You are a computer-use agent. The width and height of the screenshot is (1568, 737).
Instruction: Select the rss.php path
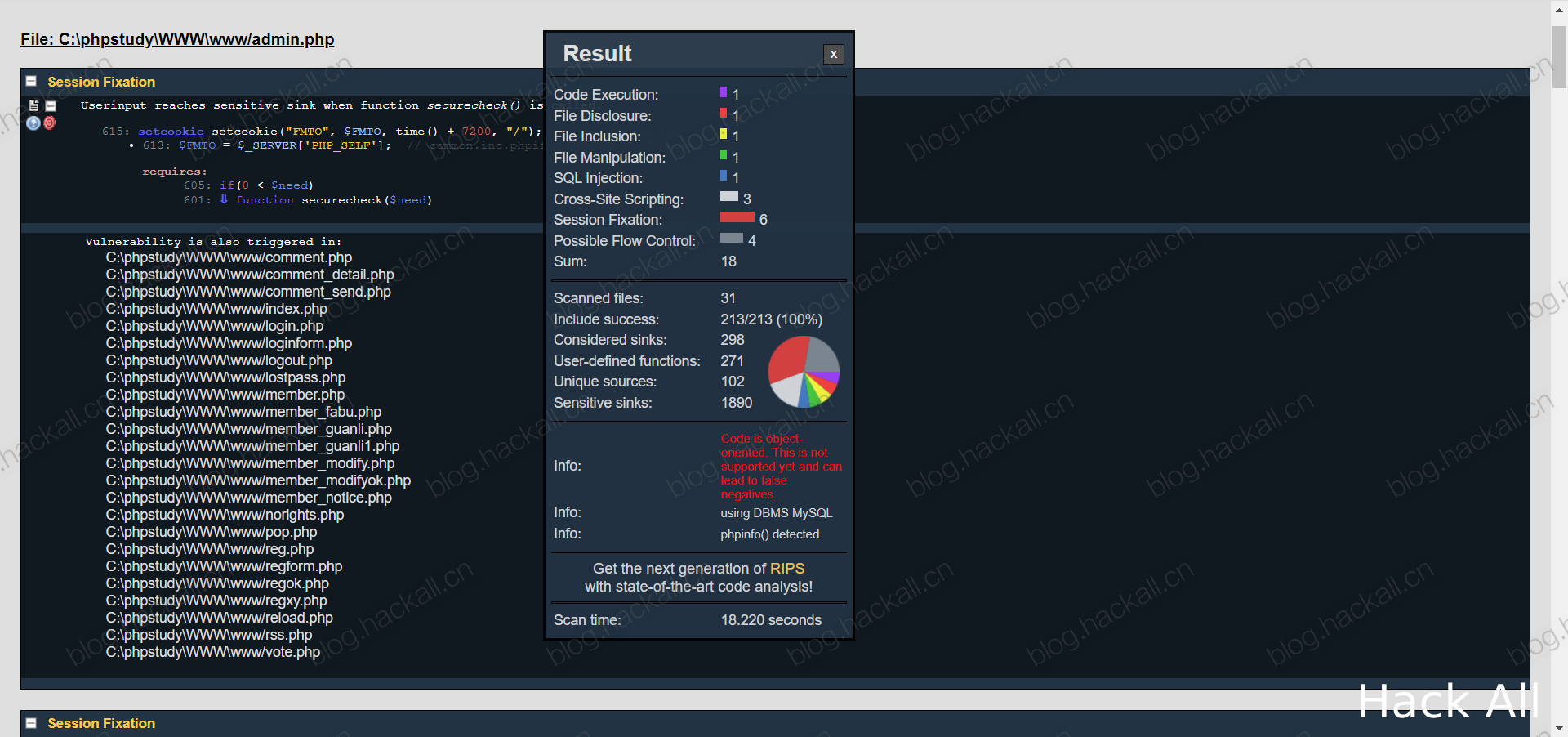point(209,635)
